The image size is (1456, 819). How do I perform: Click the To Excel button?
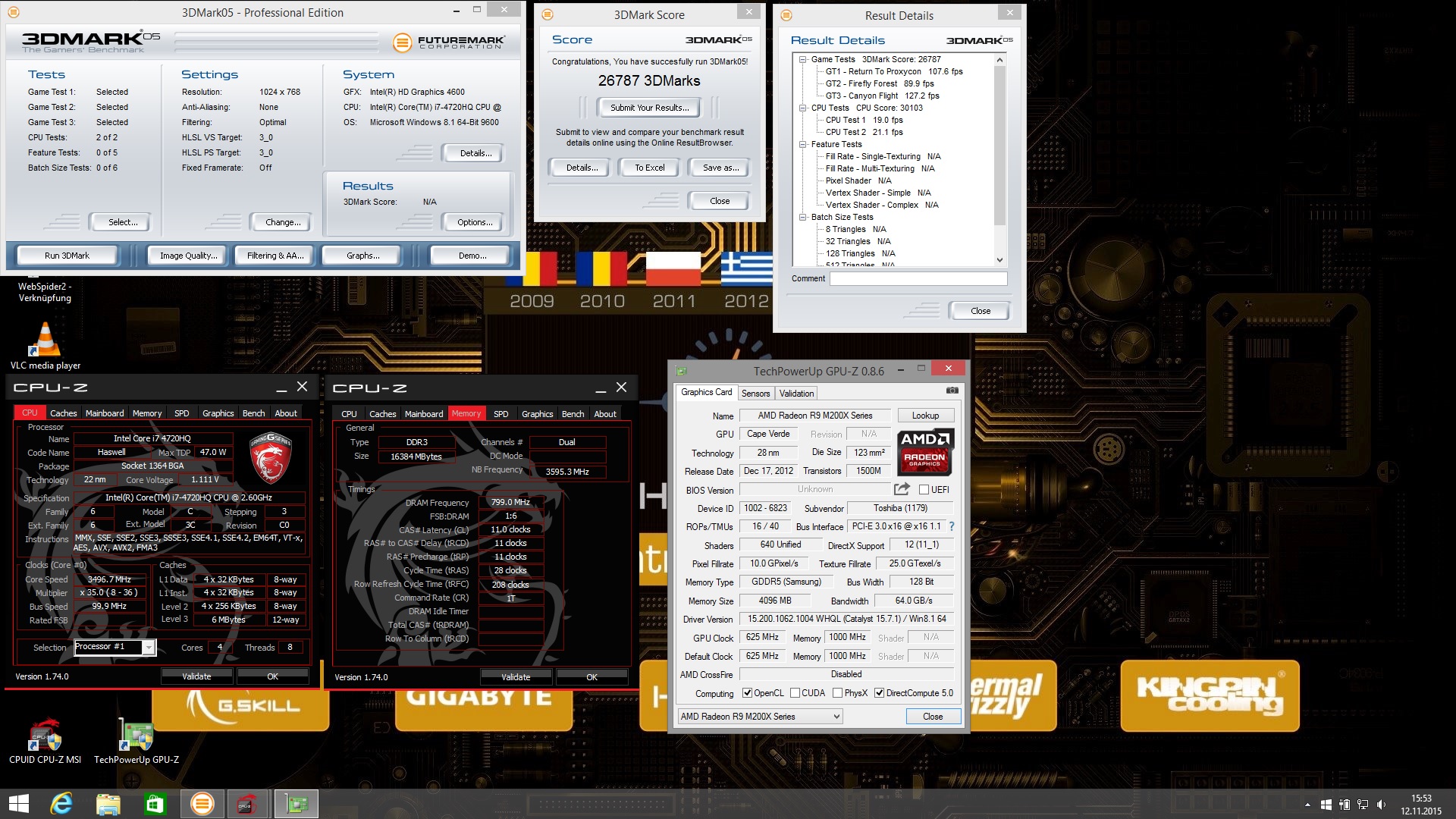pos(650,168)
